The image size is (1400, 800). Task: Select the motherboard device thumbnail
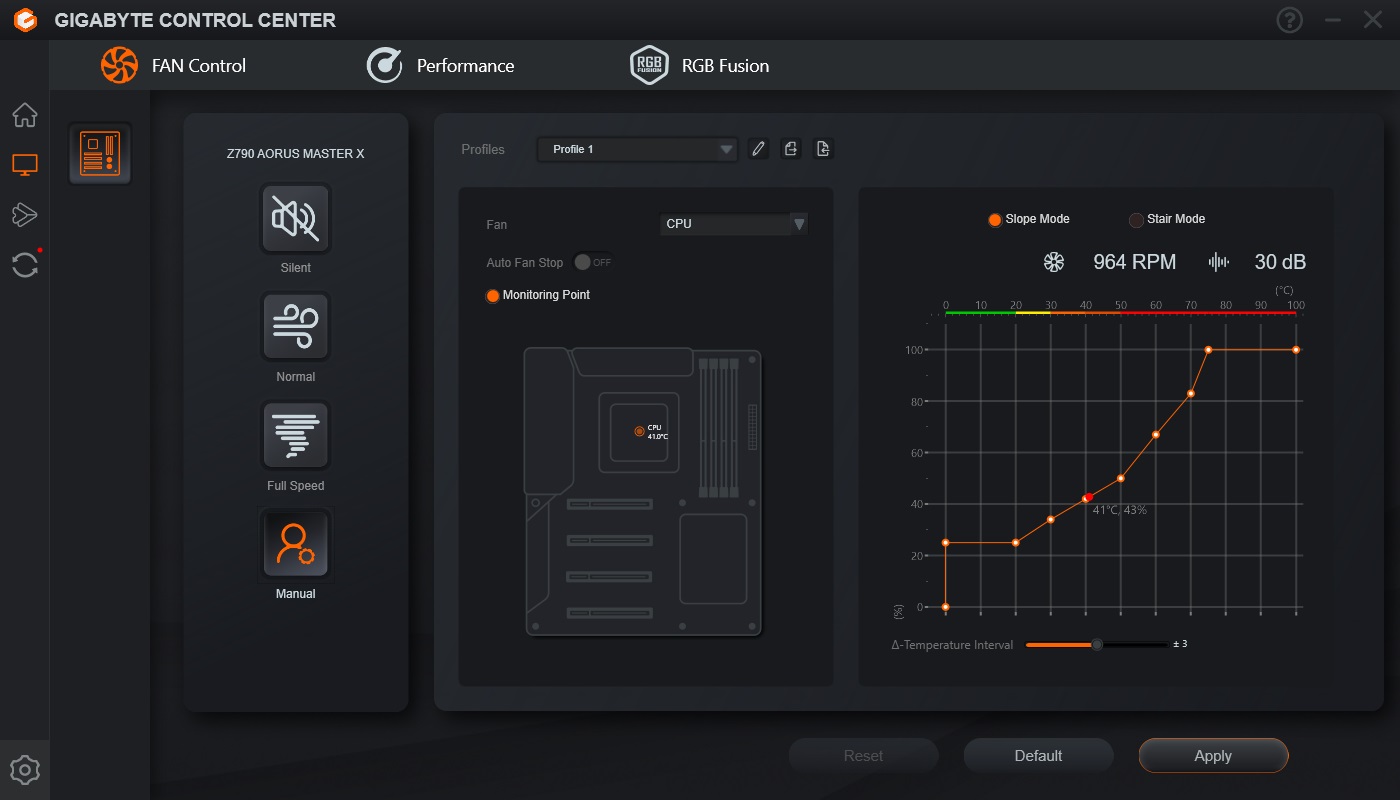click(x=100, y=154)
